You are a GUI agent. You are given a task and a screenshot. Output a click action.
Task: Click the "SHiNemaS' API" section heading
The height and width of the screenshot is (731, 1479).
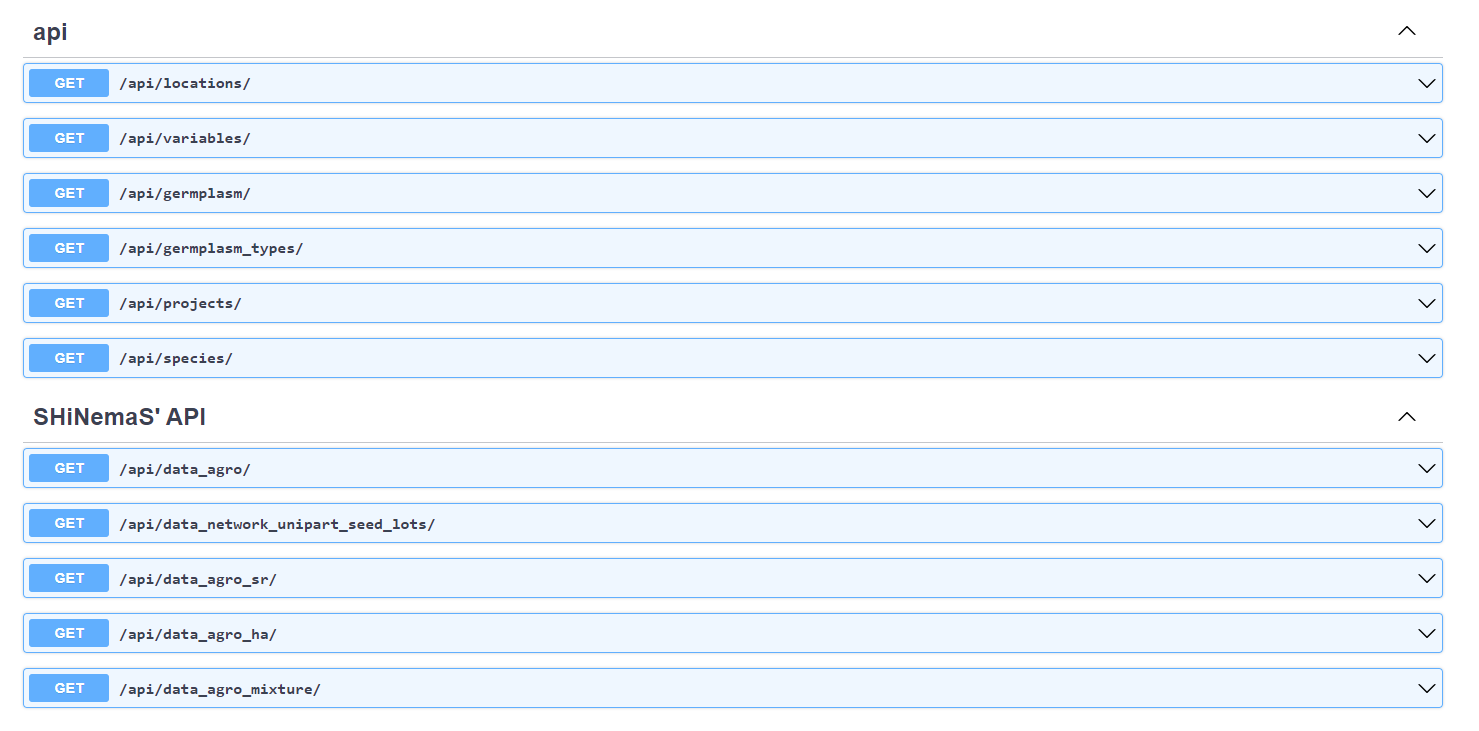(119, 417)
